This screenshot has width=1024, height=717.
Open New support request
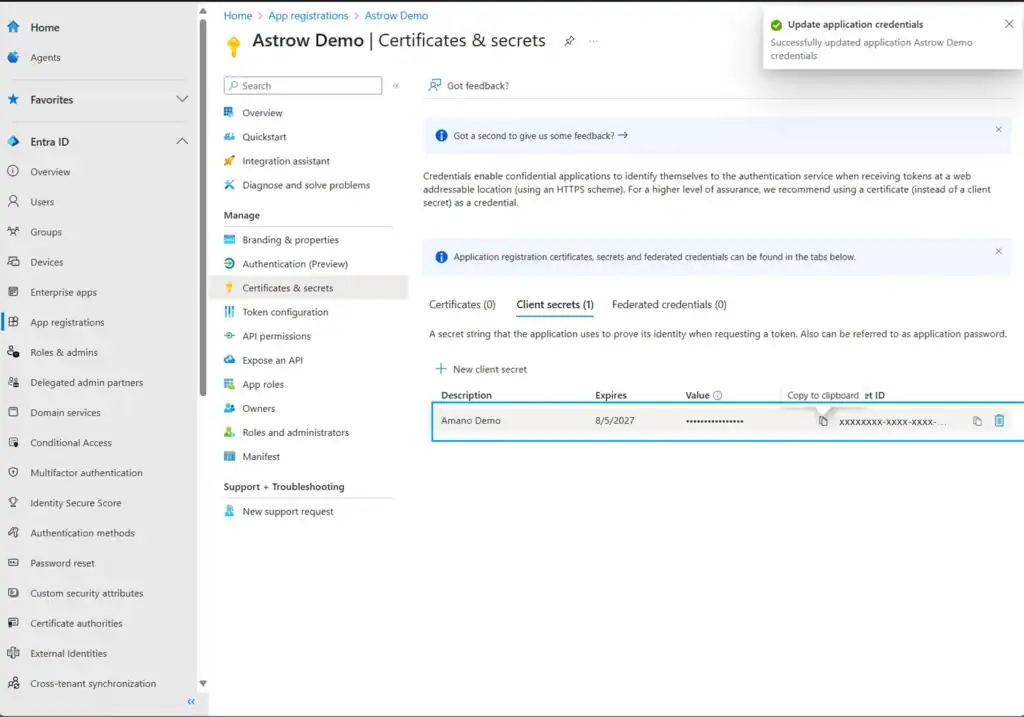(x=287, y=511)
